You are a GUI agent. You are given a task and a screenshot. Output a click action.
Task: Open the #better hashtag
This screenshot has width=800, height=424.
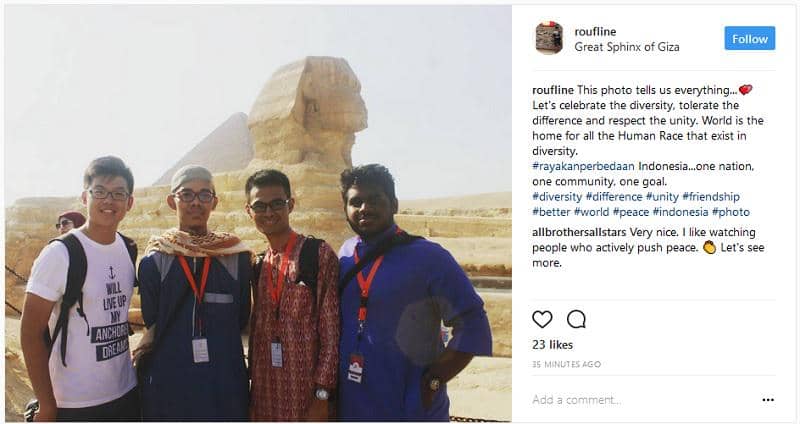551,212
